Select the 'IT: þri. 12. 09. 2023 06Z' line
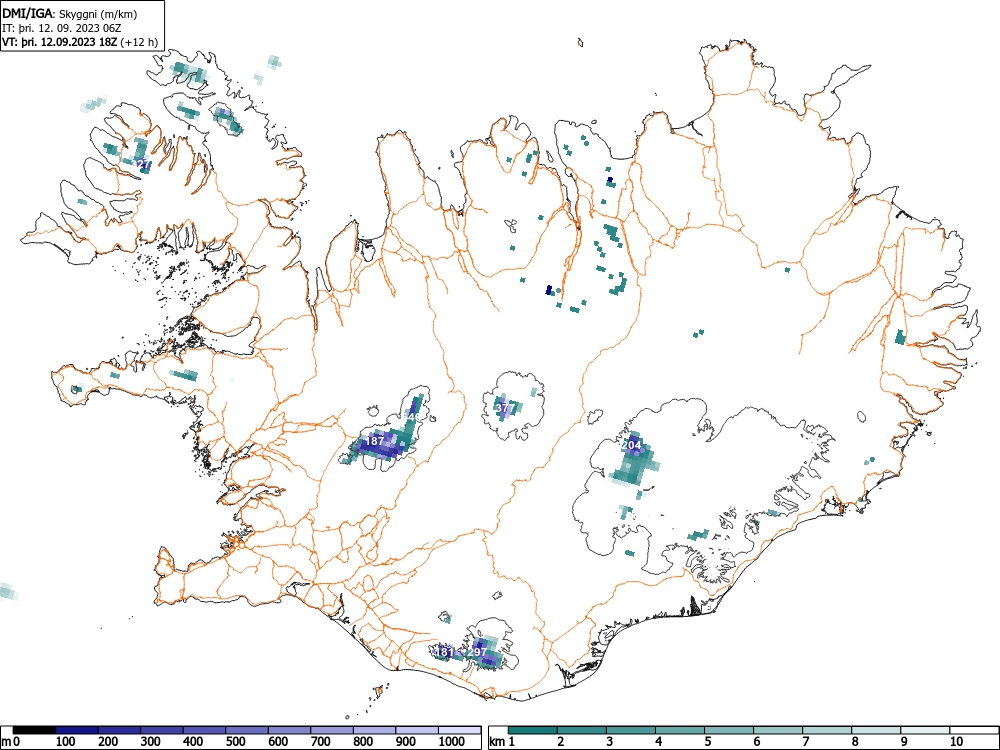Image resolution: width=1000 pixels, height=750 pixels. coord(62,29)
